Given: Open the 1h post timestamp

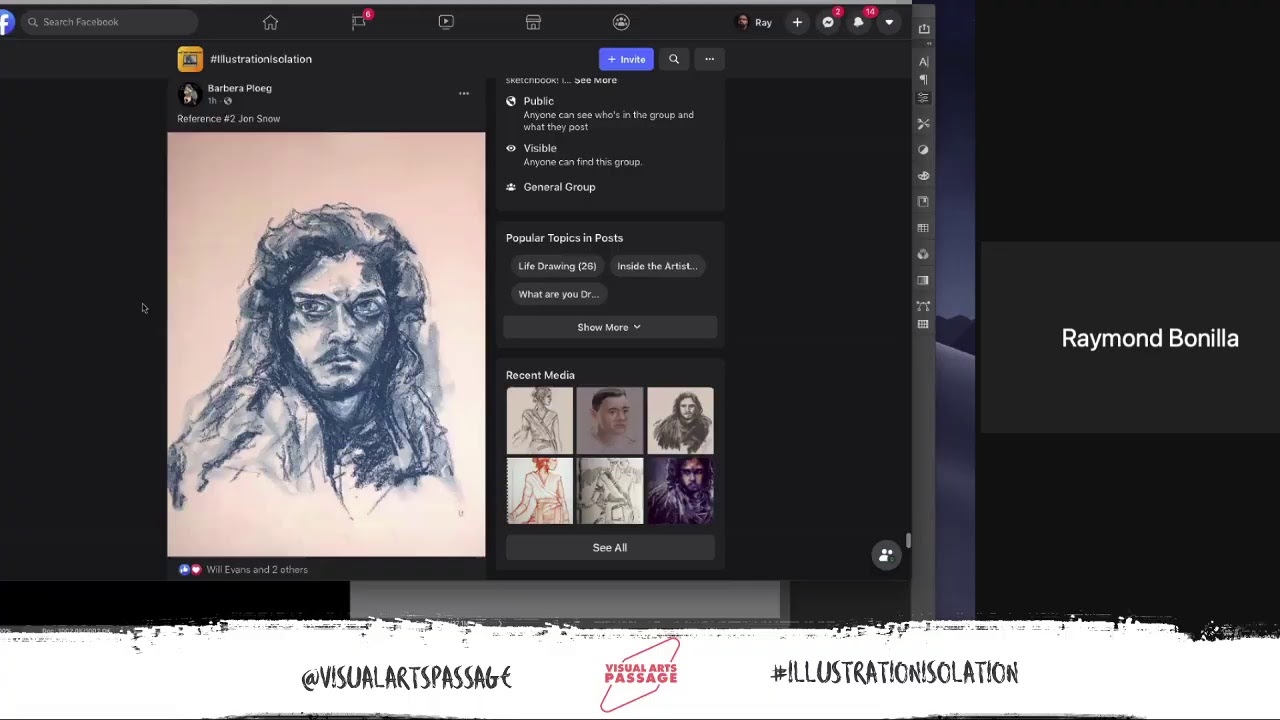Looking at the screenshot, I should (211, 101).
